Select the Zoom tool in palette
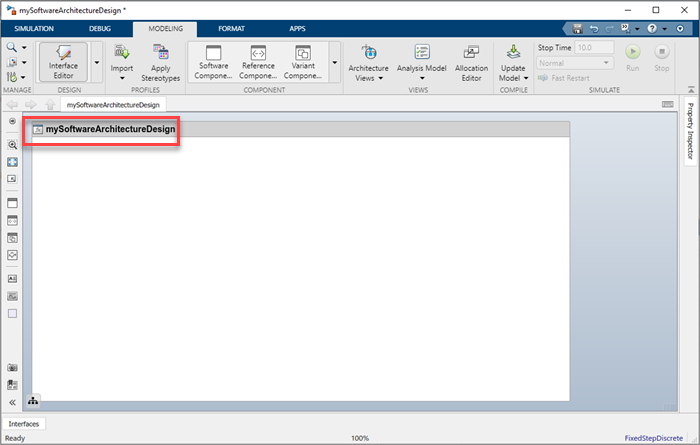 pyautogui.click(x=12, y=145)
